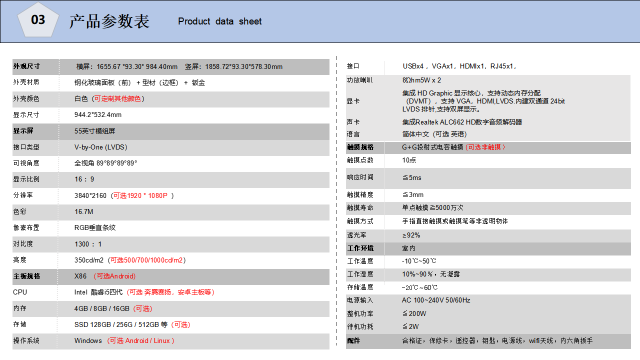Click the aspect ratio value "16 : 9"
This screenshot has height=360, width=640.
pos(84,179)
